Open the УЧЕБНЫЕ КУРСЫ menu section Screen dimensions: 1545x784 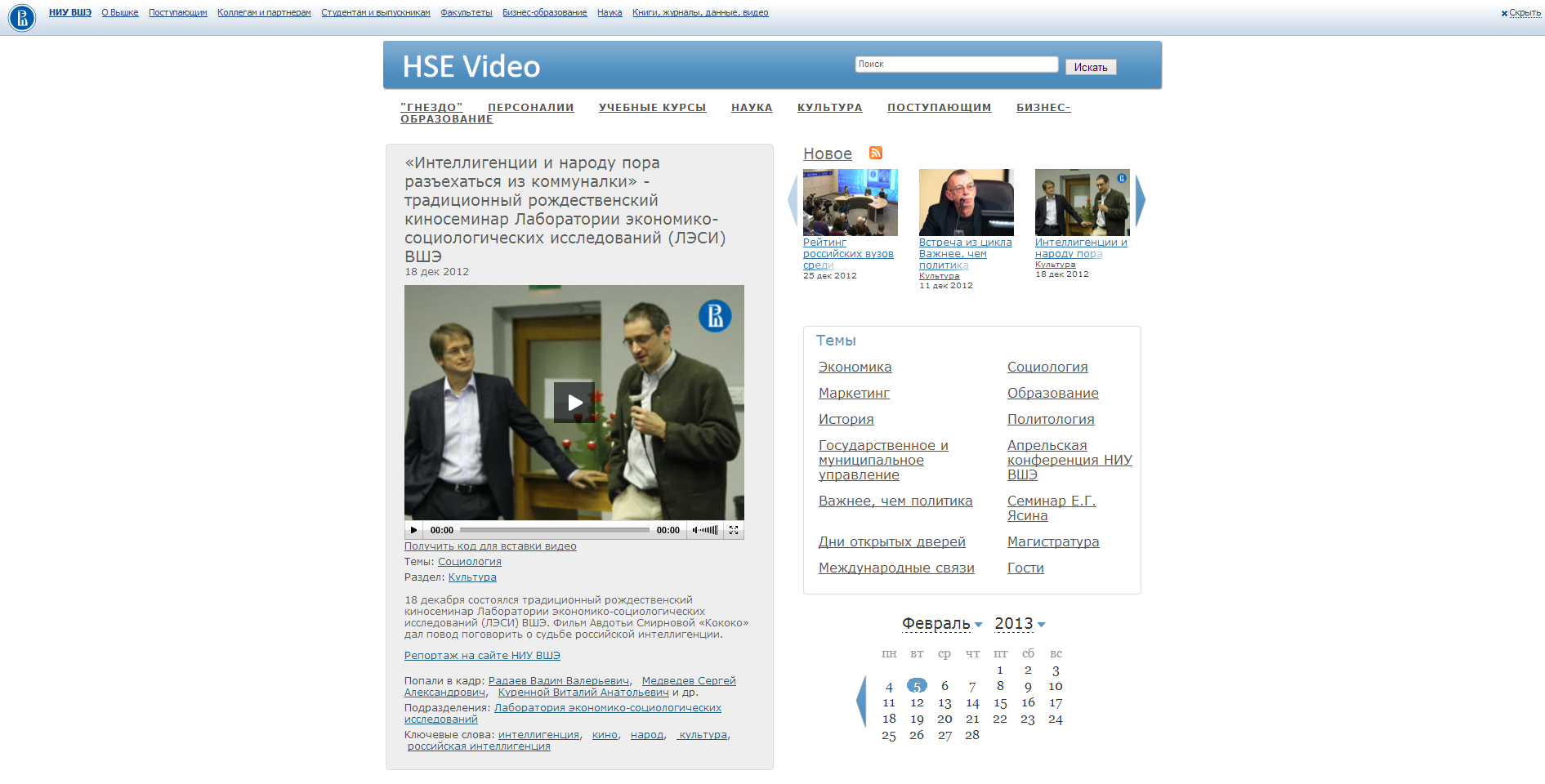point(652,107)
